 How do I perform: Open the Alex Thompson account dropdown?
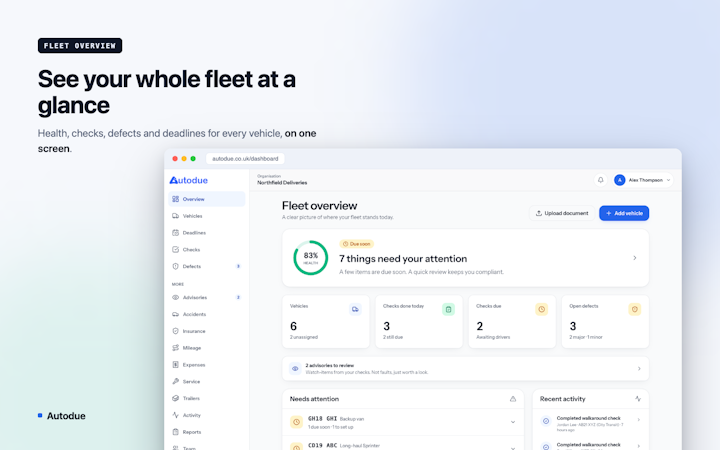pyautogui.click(x=643, y=180)
